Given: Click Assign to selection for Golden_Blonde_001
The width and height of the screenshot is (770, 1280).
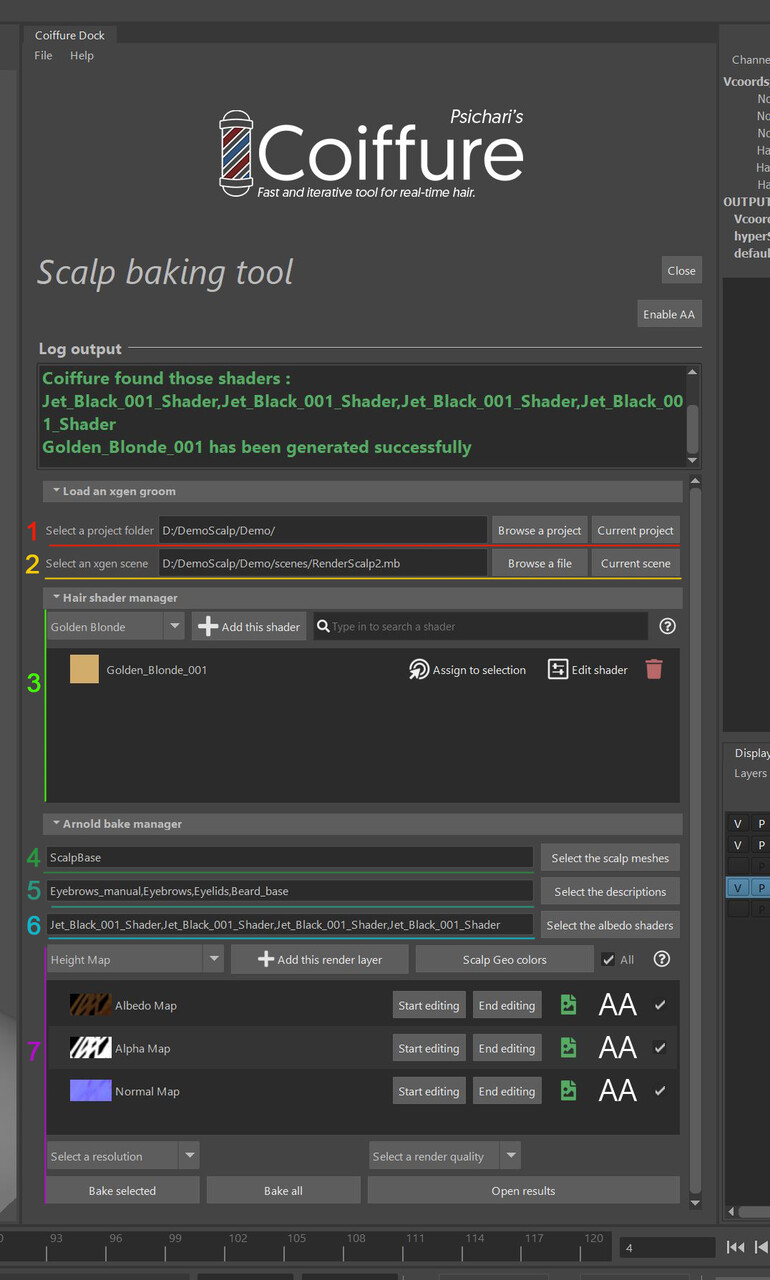Looking at the screenshot, I should coord(467,670).
